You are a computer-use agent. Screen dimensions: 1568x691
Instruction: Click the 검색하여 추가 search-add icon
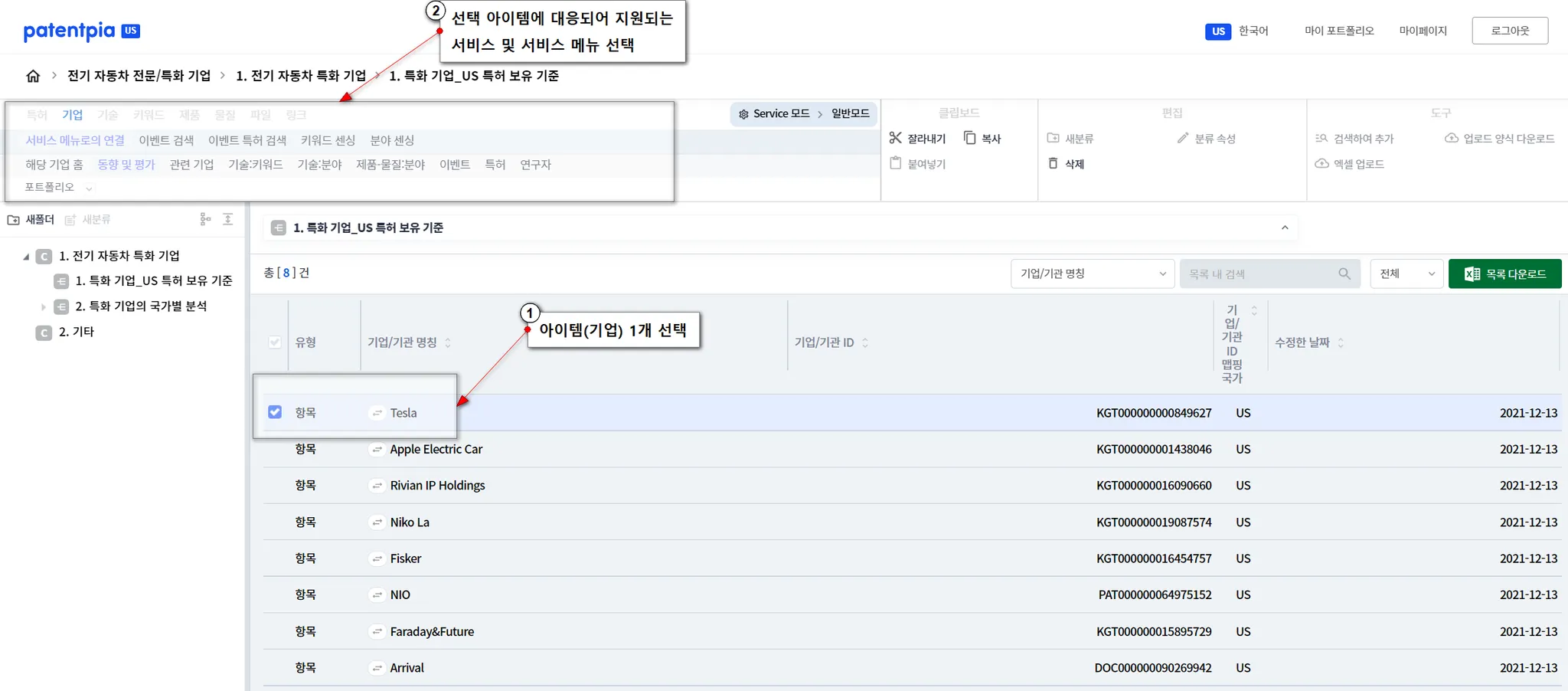coord(1321,138)
